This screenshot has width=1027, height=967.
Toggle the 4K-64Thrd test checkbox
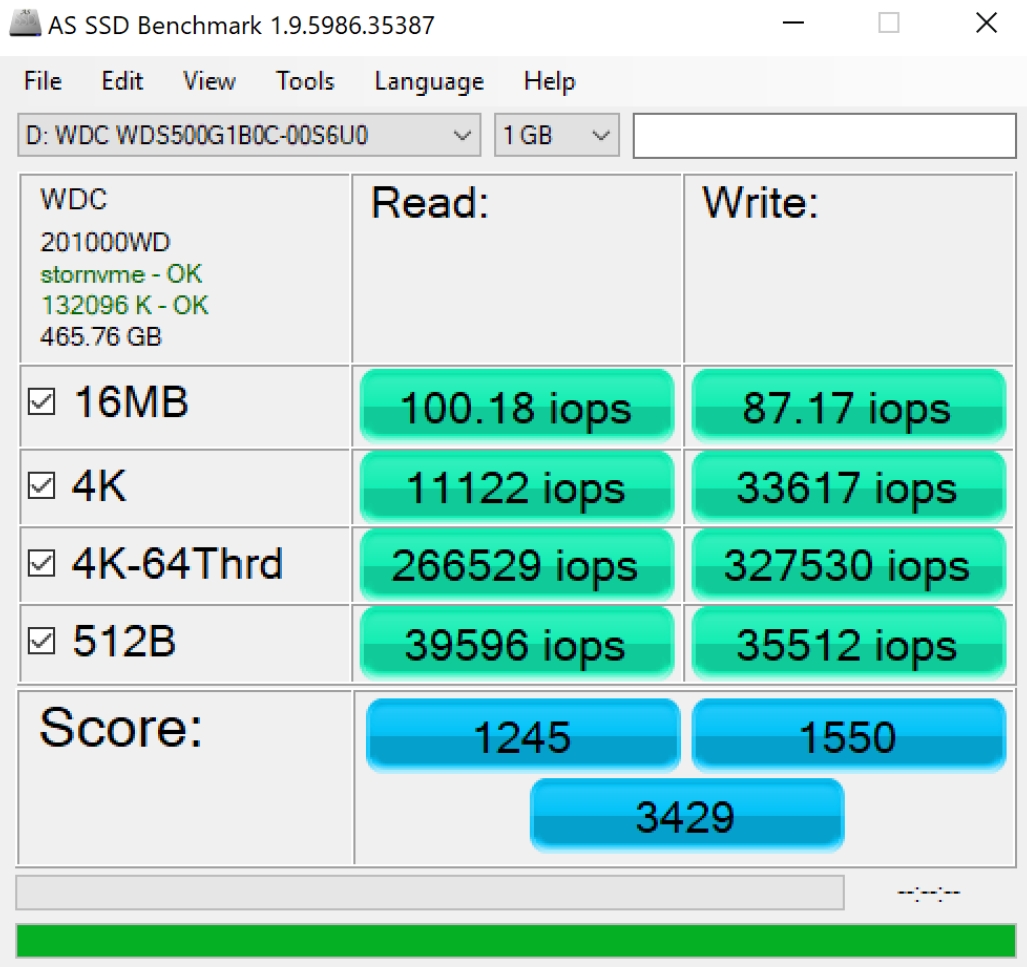41,563
